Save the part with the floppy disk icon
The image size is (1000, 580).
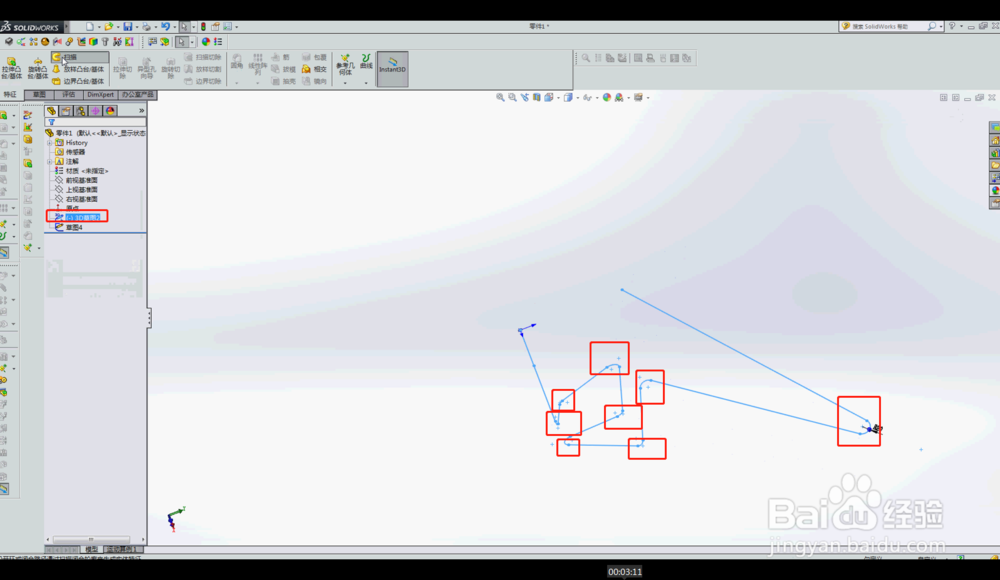point(128,27)
